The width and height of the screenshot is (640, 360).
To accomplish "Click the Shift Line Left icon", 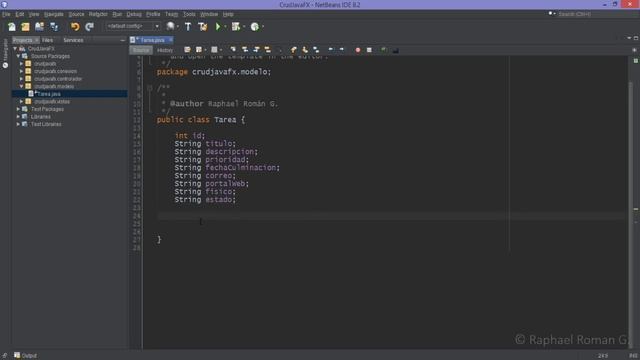I will point(330,50).
